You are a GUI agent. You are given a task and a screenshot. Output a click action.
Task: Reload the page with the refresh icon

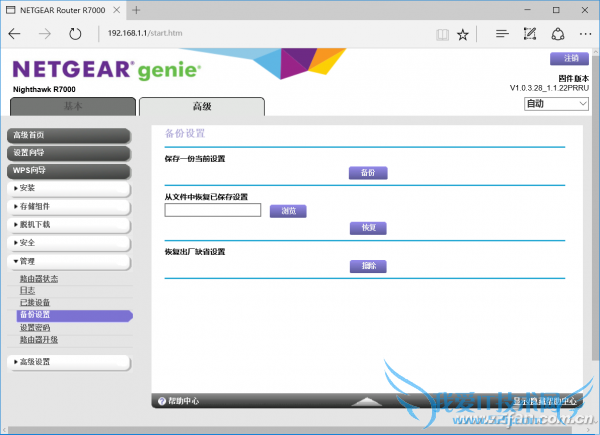click(75, 34)
